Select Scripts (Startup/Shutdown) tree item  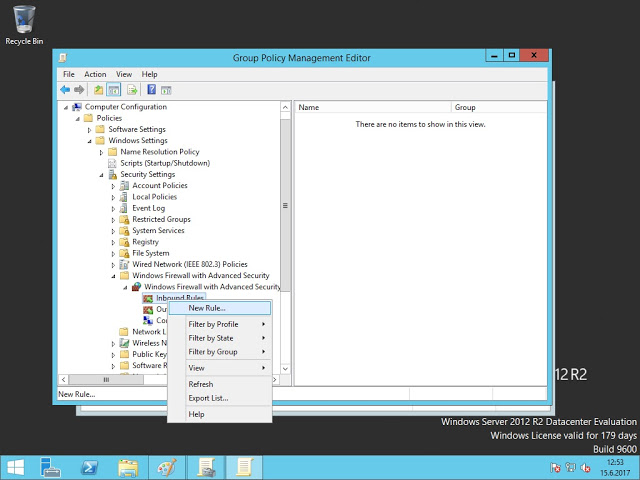(x=164, y=163)
